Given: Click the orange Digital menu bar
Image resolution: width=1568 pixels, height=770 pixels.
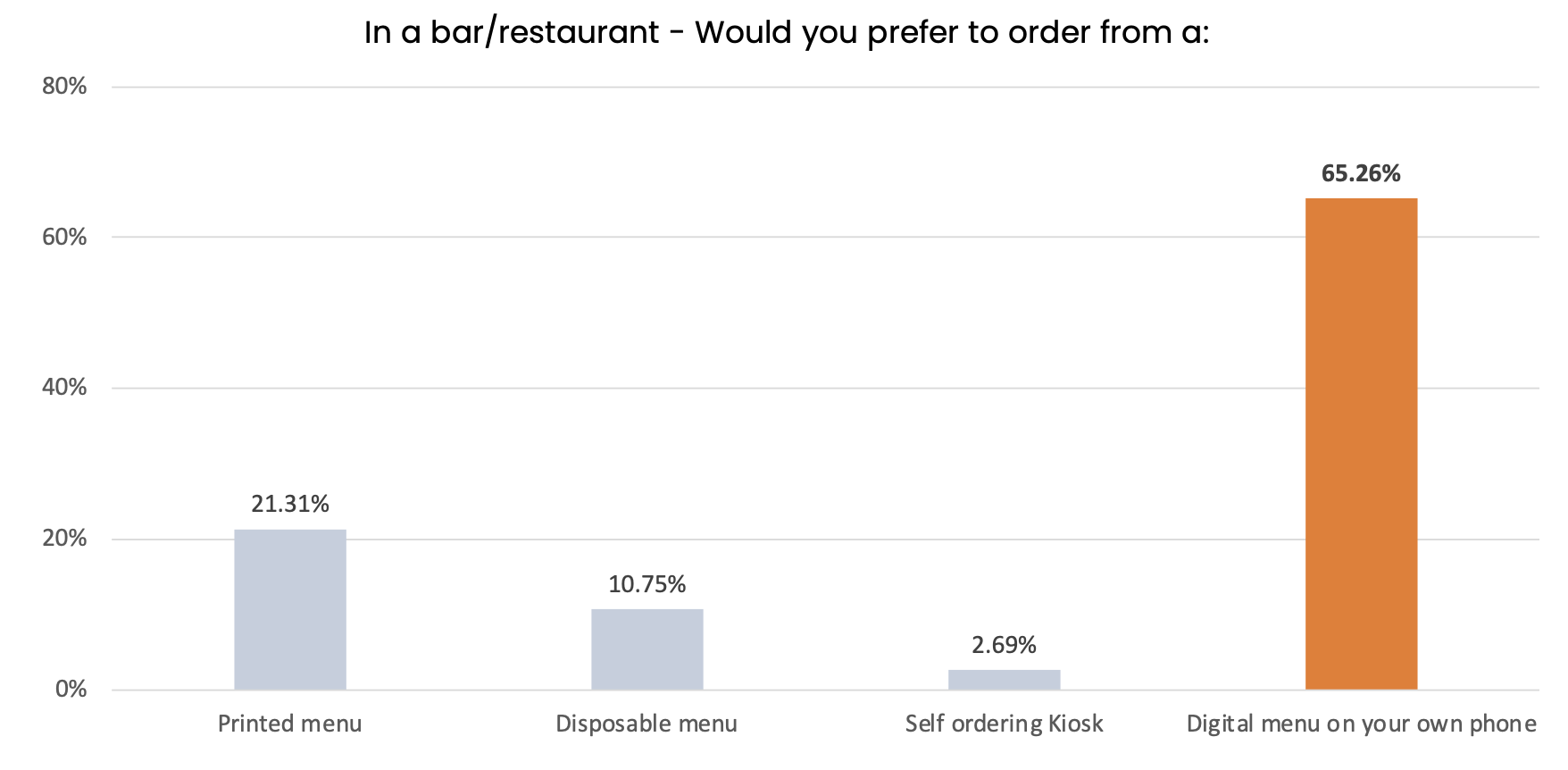Looking at the screenshot, I should click(x=1361, y=444).
